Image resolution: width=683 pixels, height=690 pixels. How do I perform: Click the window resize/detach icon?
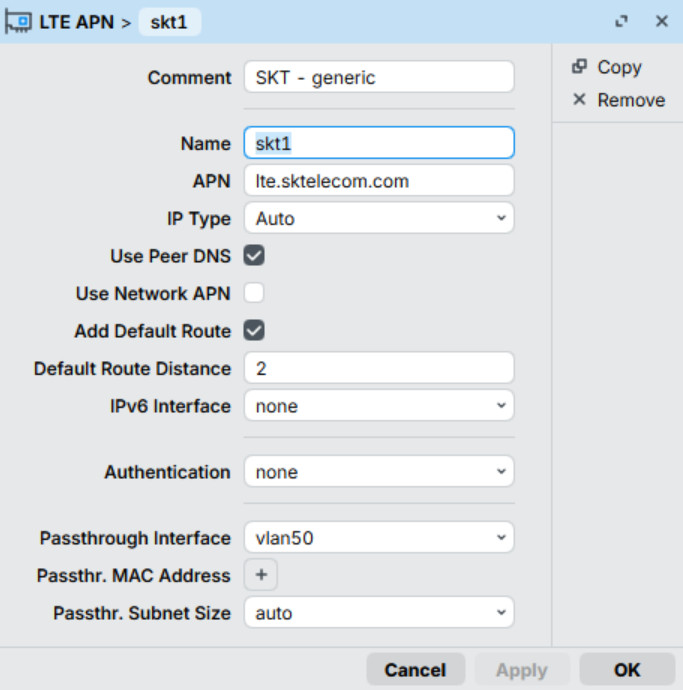coord(622,21)
